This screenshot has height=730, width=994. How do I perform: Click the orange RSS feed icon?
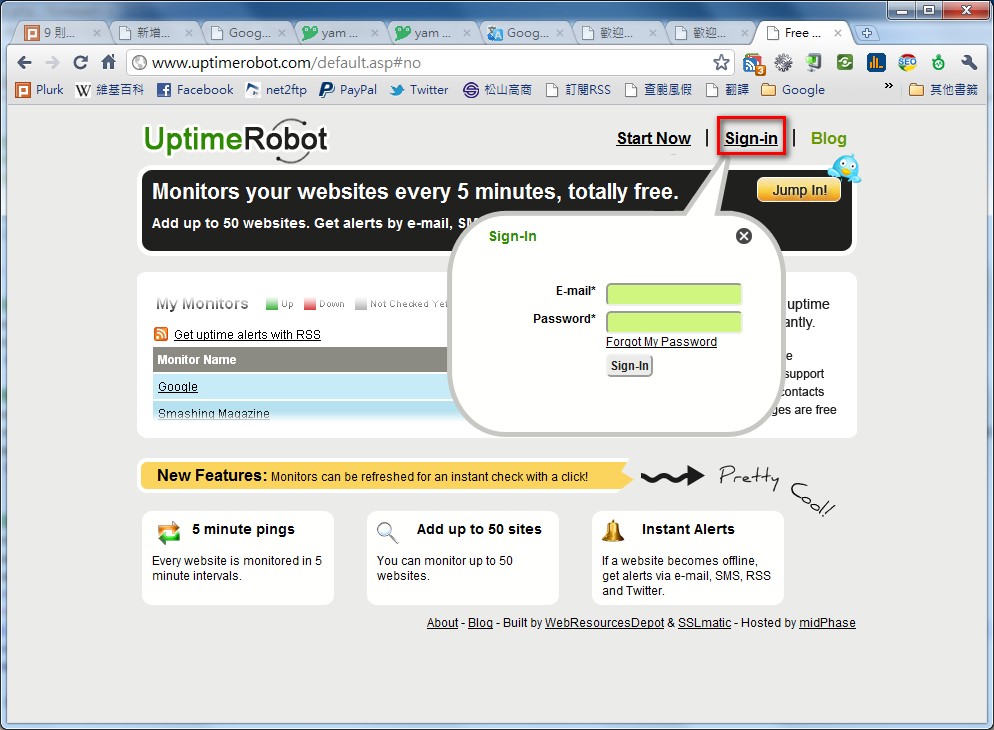161,334
